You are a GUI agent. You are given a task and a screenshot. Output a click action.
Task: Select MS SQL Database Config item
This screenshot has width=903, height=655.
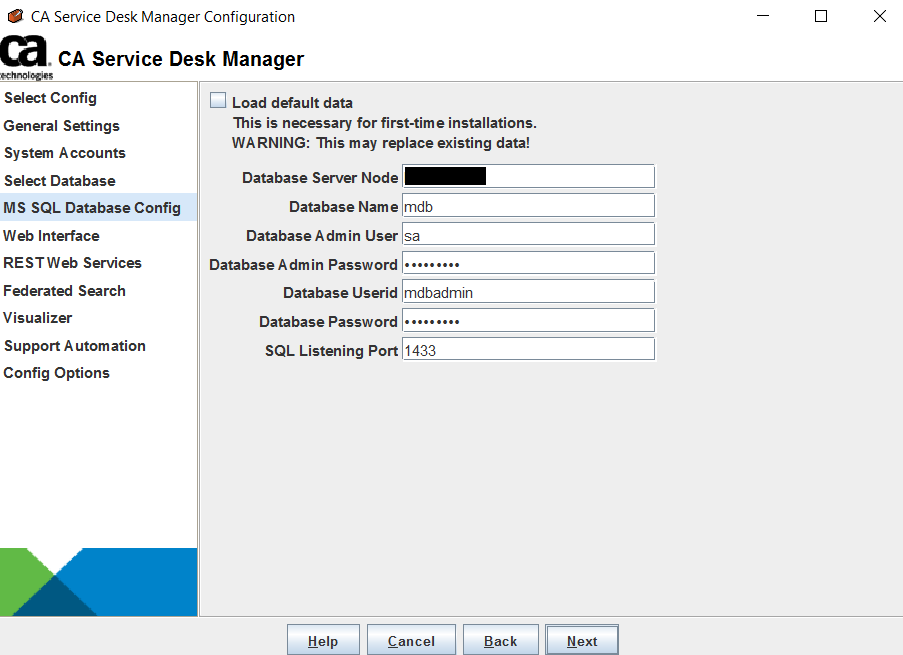click(92, 208)
